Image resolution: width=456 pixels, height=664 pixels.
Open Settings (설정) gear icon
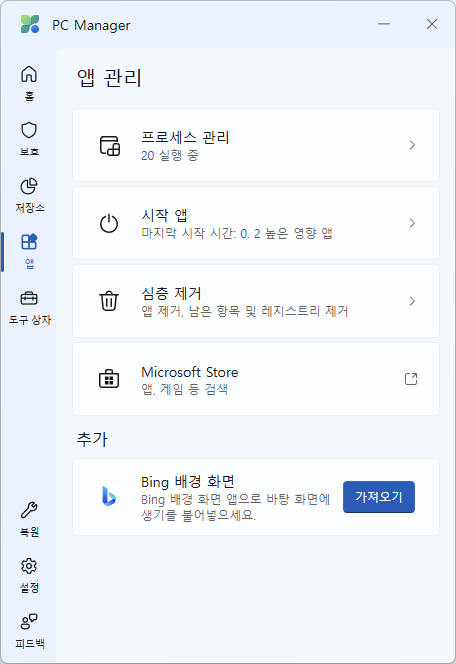point(29,566)
